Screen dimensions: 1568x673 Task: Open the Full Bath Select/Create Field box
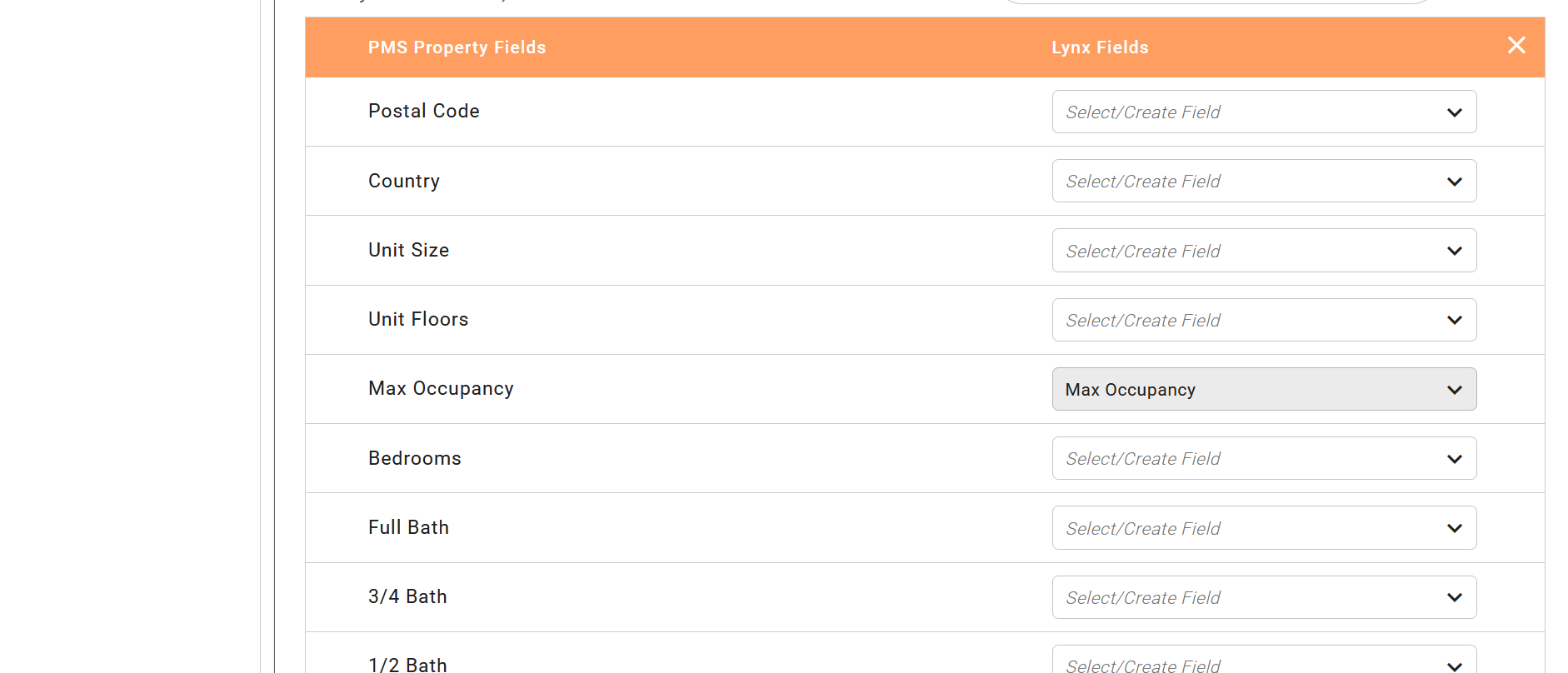coord(1264,527)
